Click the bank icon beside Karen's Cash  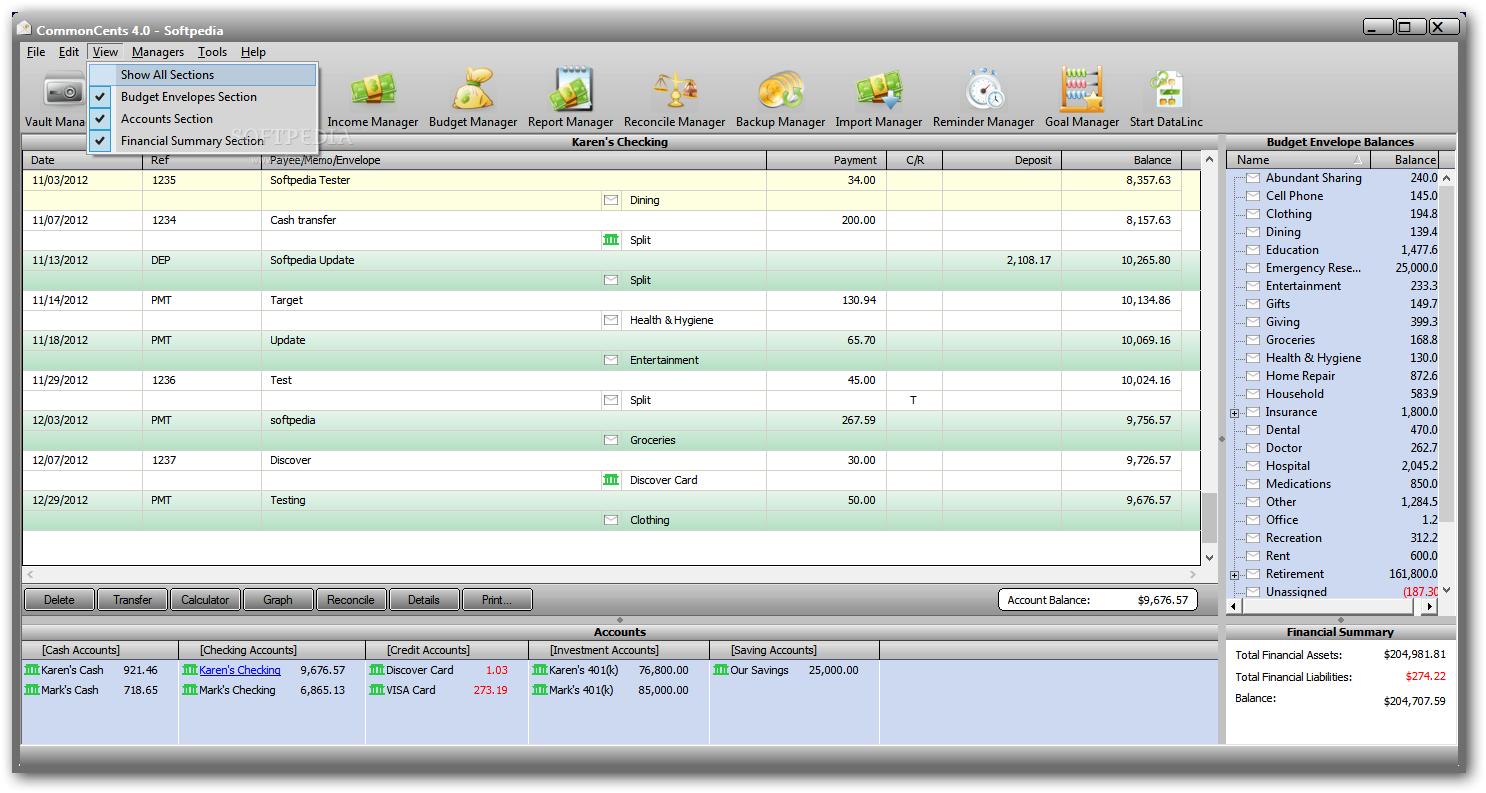tap(32, 670)
